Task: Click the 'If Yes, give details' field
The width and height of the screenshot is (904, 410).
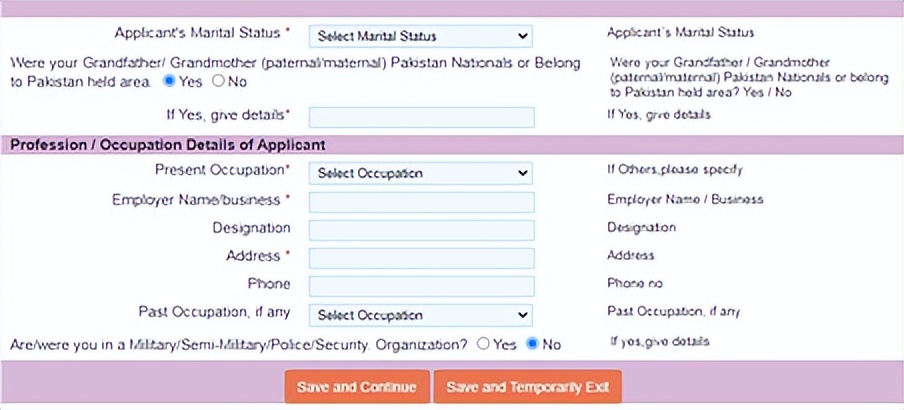Action: click(x=421, y=116)
